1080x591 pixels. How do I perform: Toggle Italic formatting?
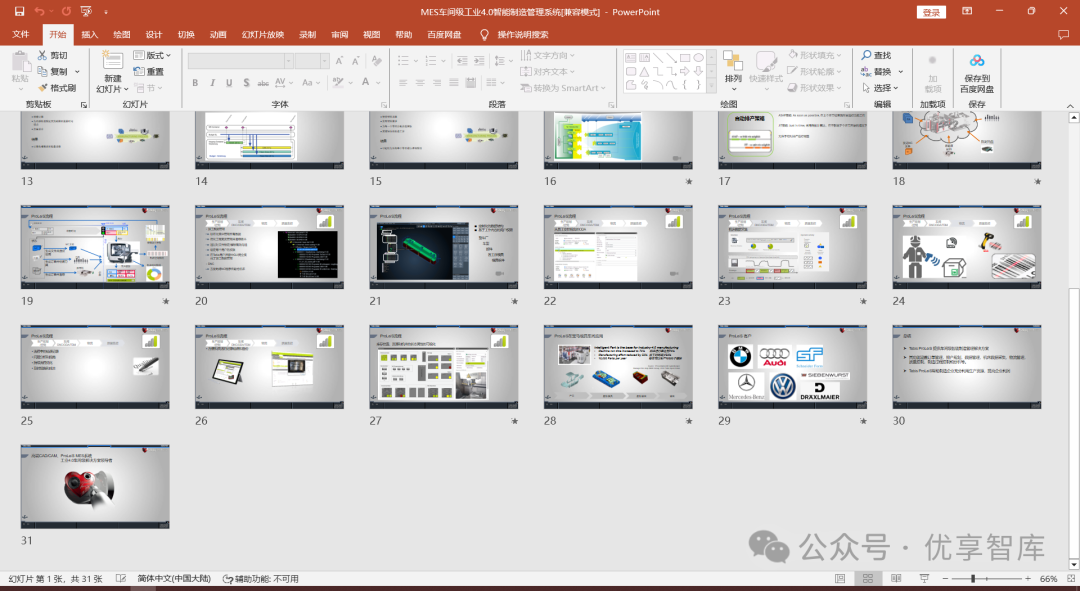[x=212, y=83]
